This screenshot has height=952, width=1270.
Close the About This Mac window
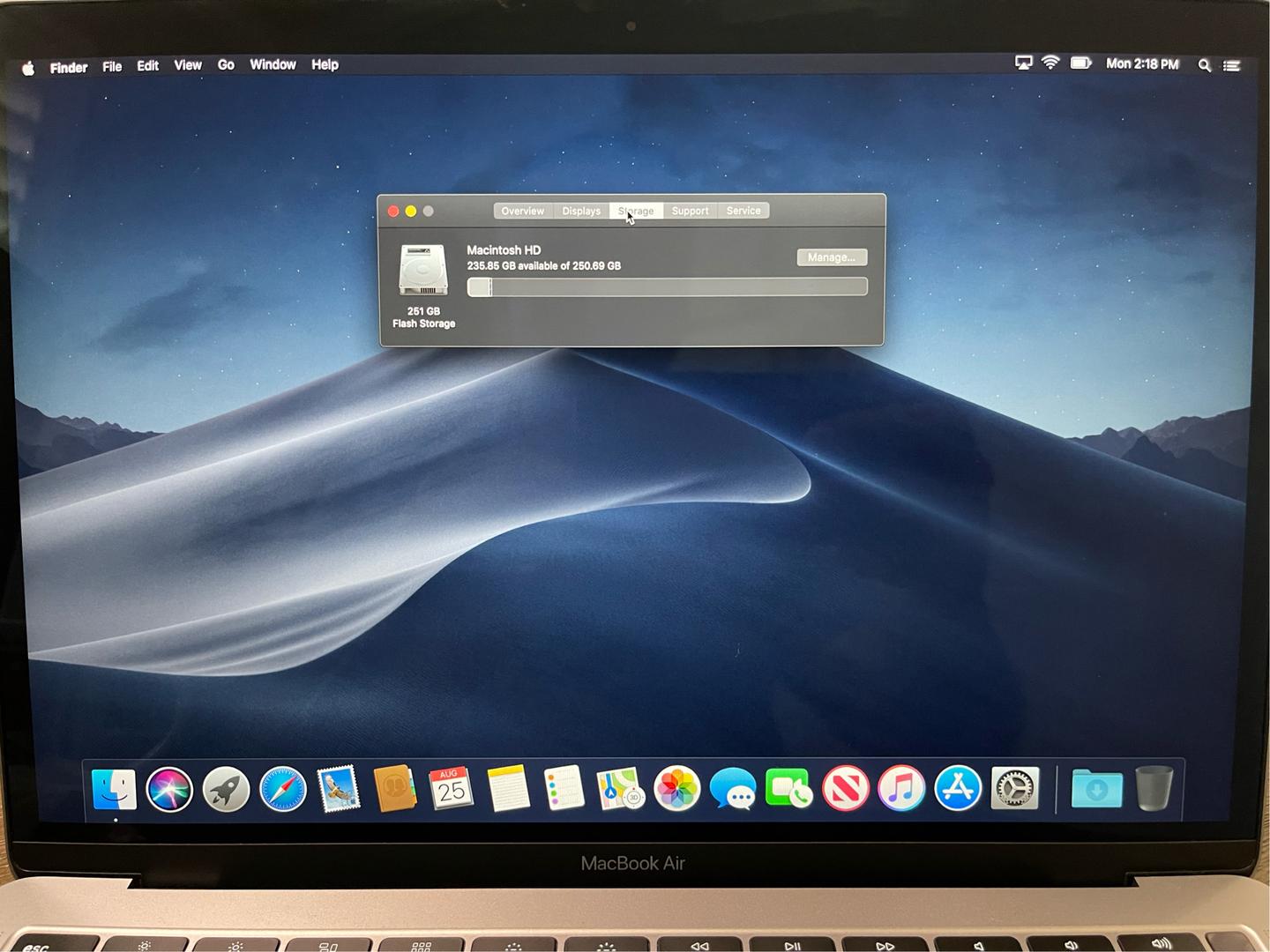393,212
